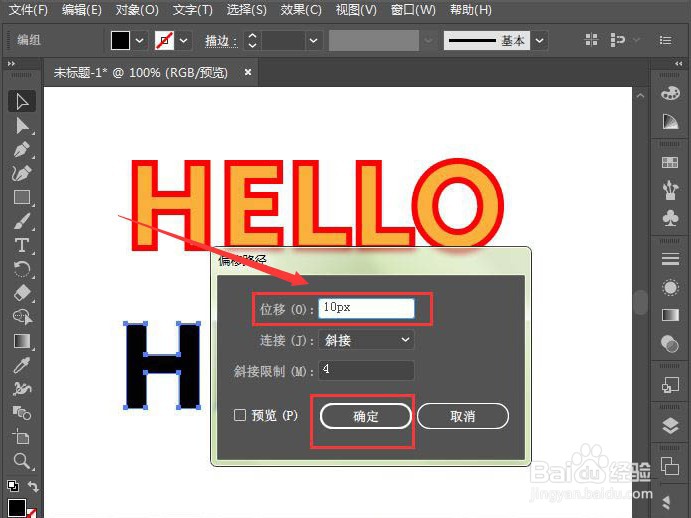Open the 效果(C) menu
691x518 pixels.
pyautogui.click(x=301, y=10)
